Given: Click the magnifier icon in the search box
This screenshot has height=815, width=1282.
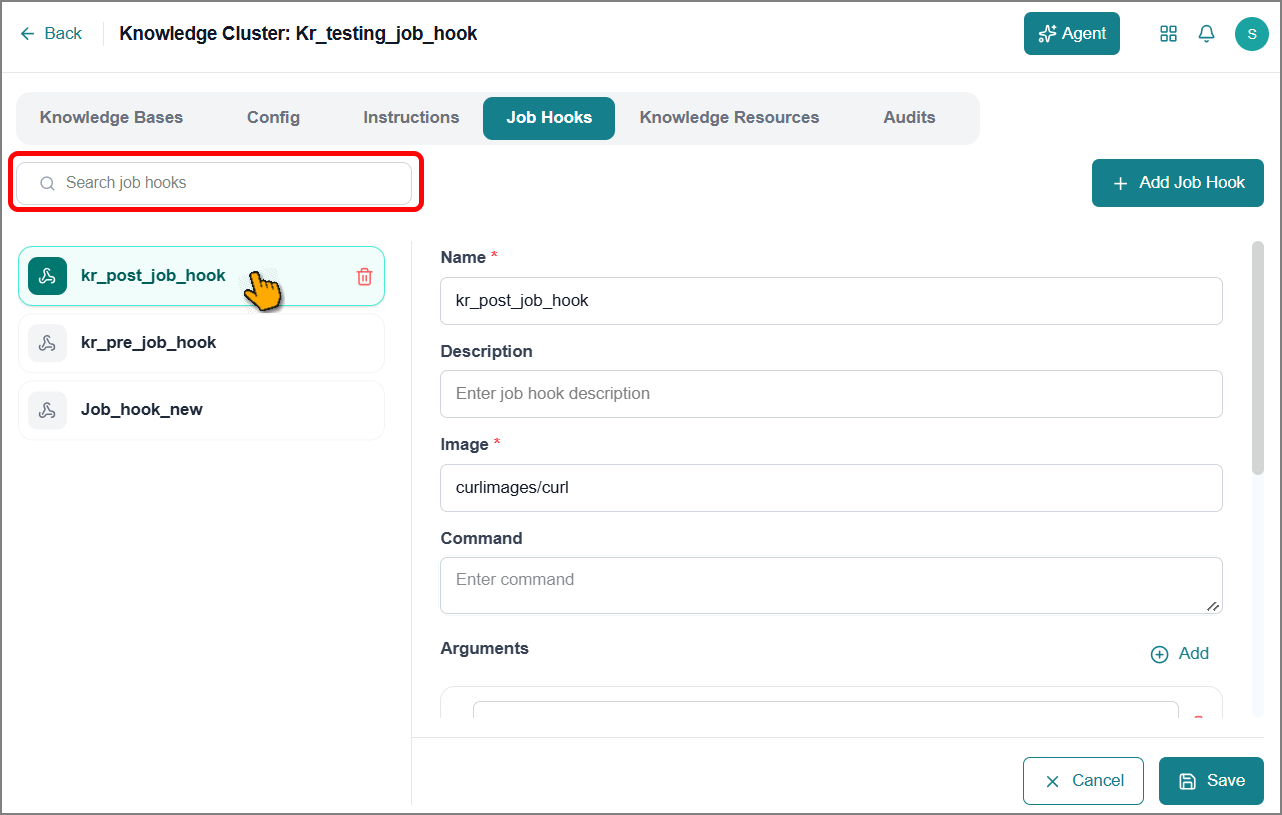Looking at the screenshot, I should (x=47, y=183).
